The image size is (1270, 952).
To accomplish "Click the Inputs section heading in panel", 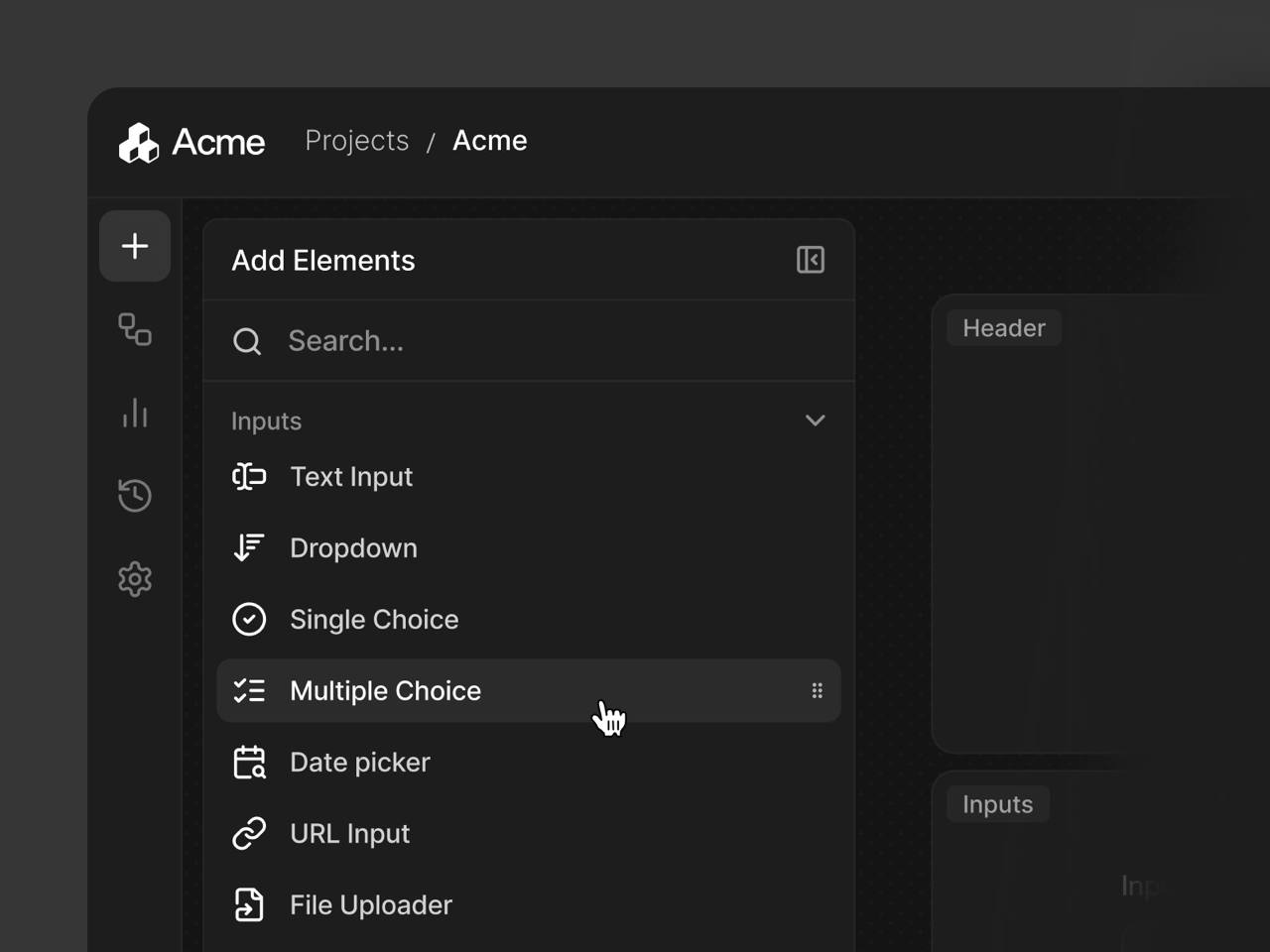I will 266,421.
